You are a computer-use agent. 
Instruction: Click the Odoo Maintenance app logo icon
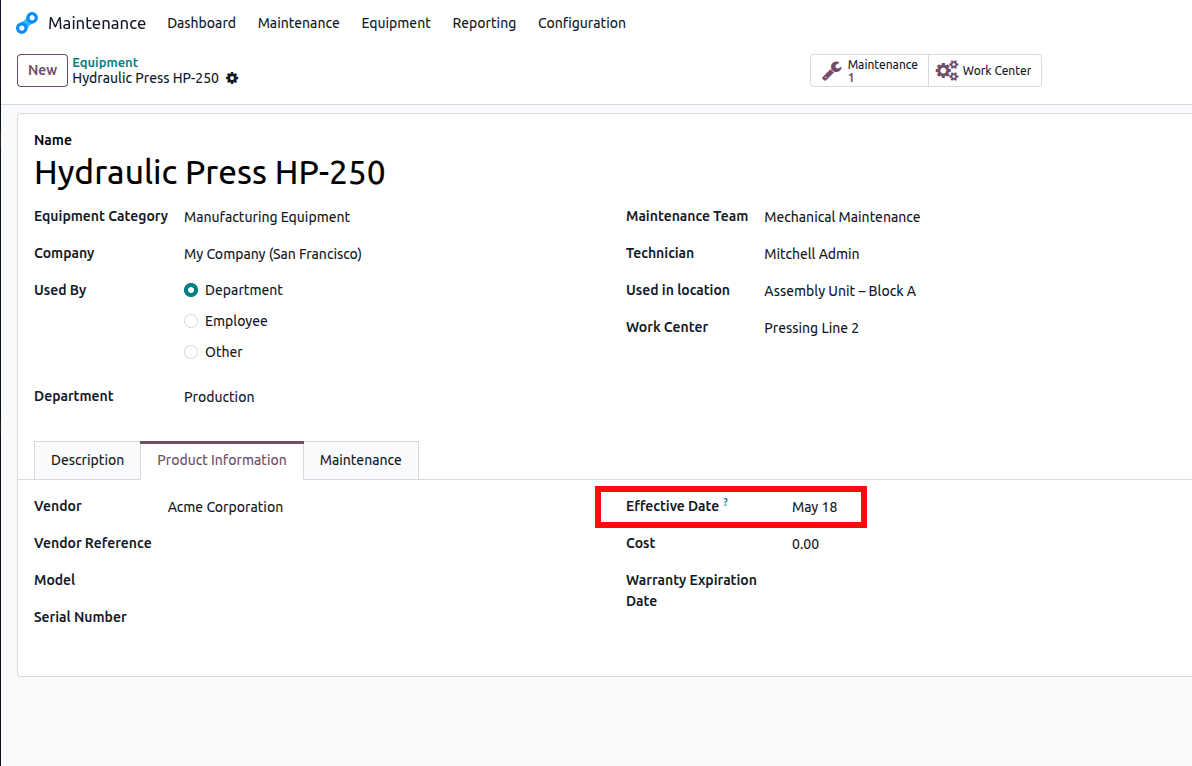(x=27, y=23)
